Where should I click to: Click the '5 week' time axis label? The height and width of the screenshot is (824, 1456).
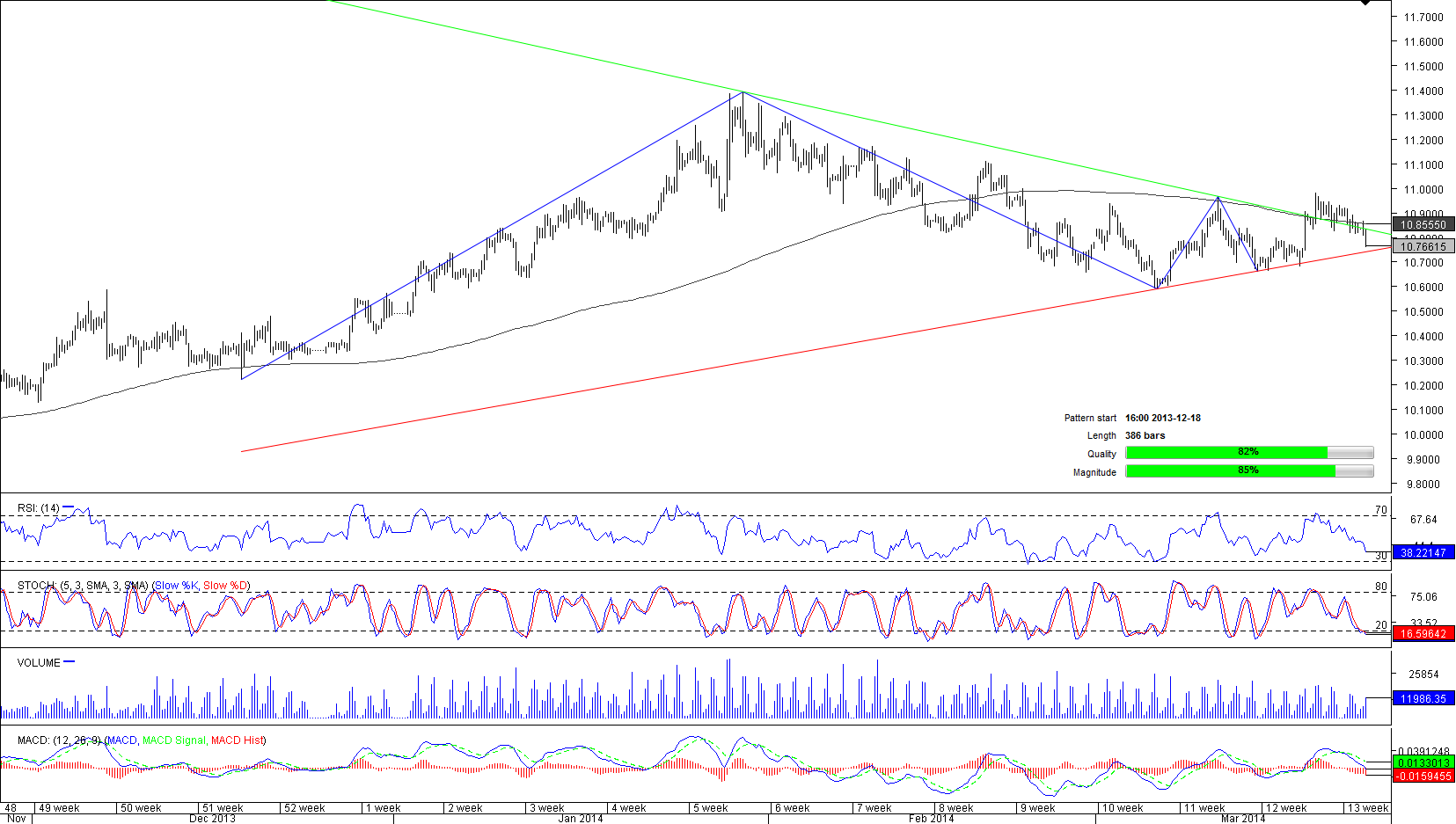(x=709, y=808)
